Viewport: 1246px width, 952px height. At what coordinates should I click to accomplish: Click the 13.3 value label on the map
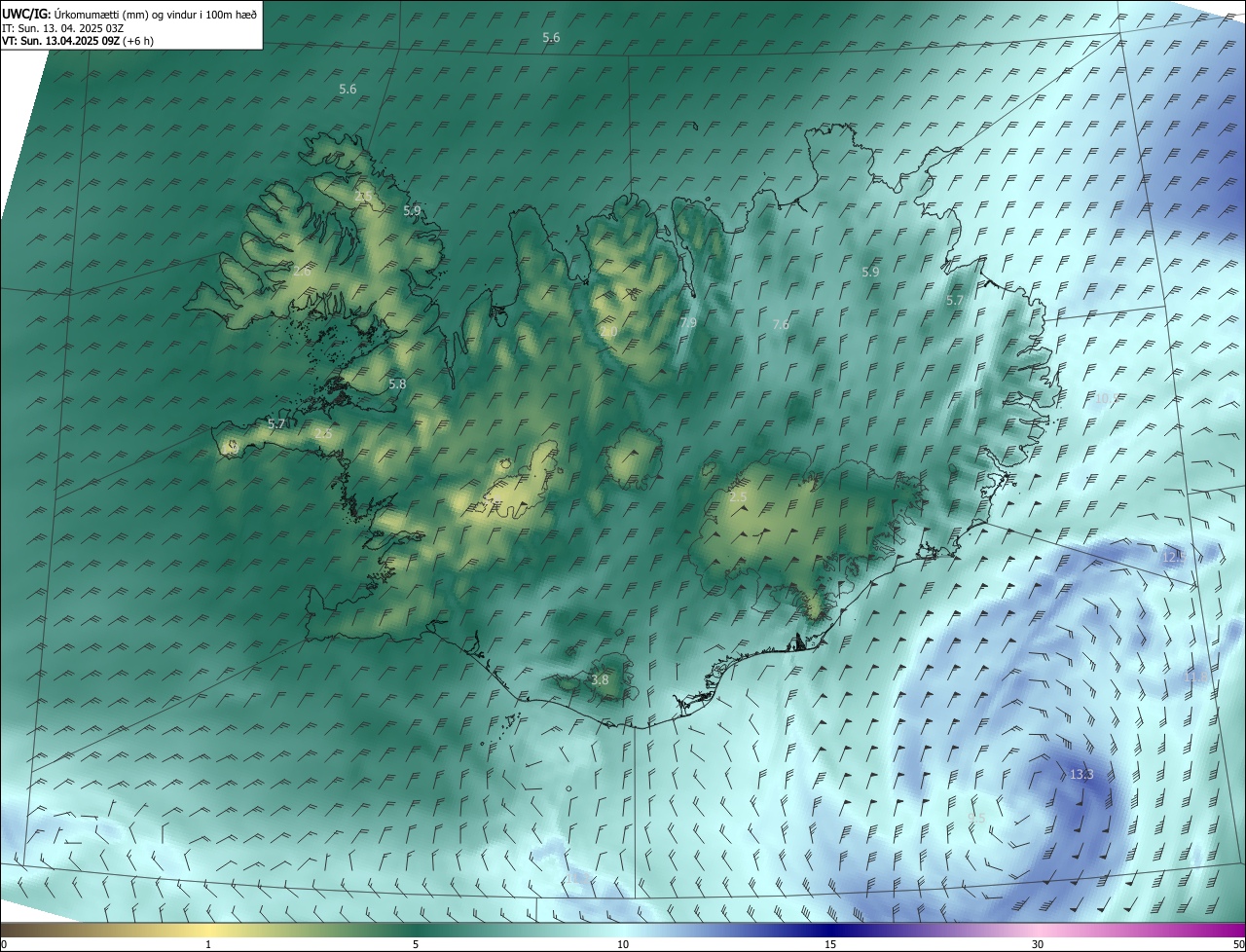pyautogui.click(x=1081, y=775)
